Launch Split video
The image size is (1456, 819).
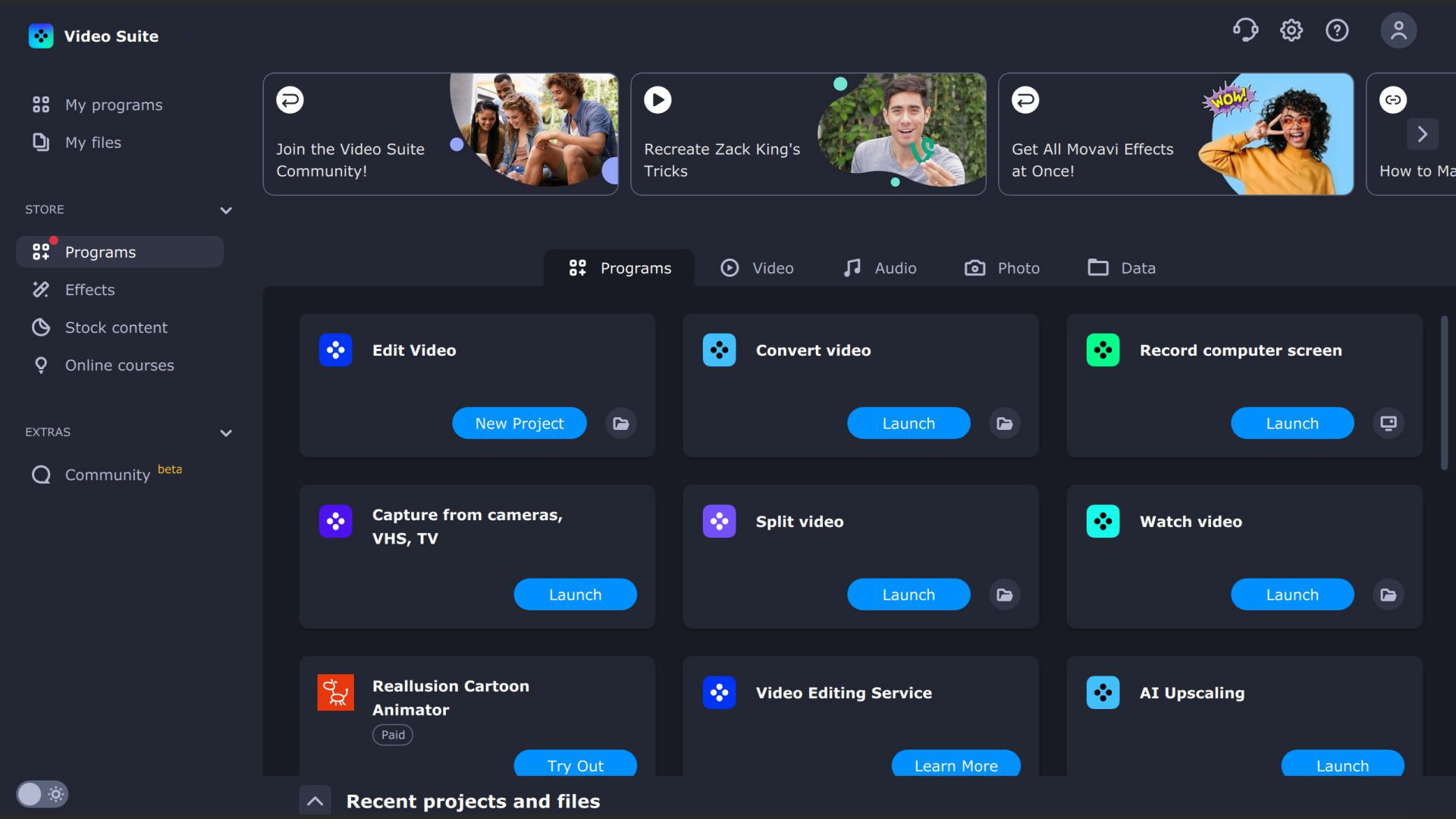click(x=908, y=595)
